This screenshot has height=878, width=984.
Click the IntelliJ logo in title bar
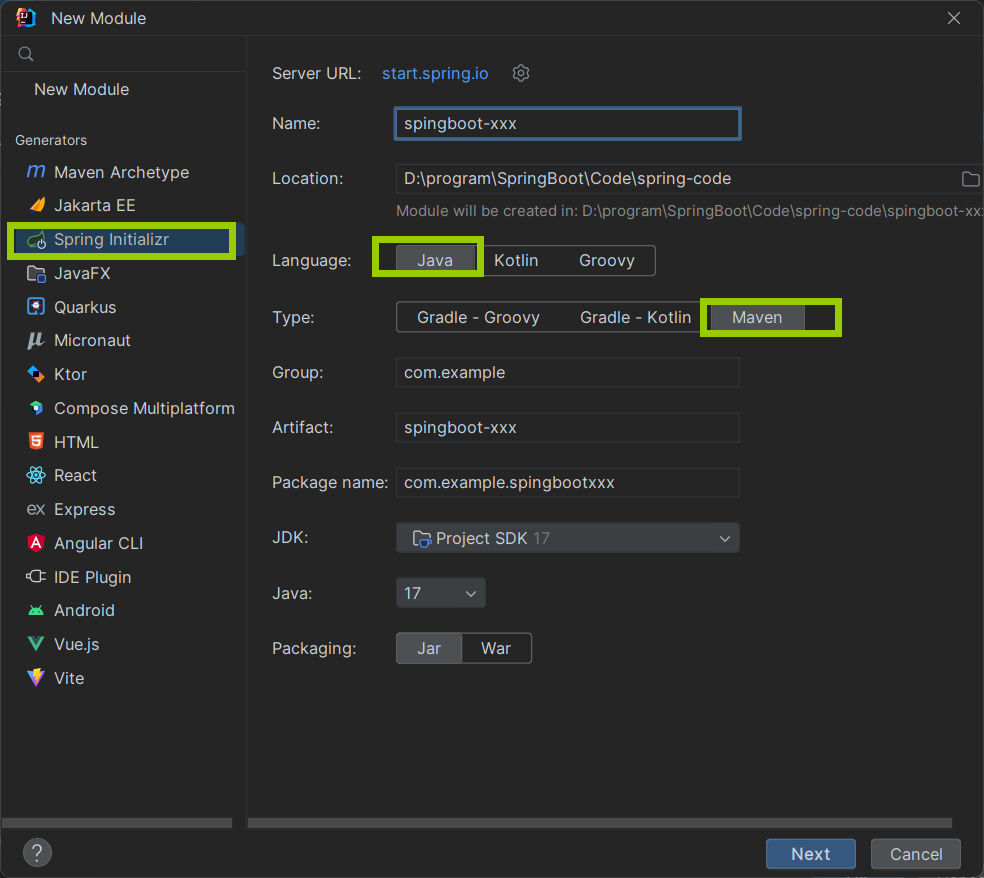[x=26, y=18]
